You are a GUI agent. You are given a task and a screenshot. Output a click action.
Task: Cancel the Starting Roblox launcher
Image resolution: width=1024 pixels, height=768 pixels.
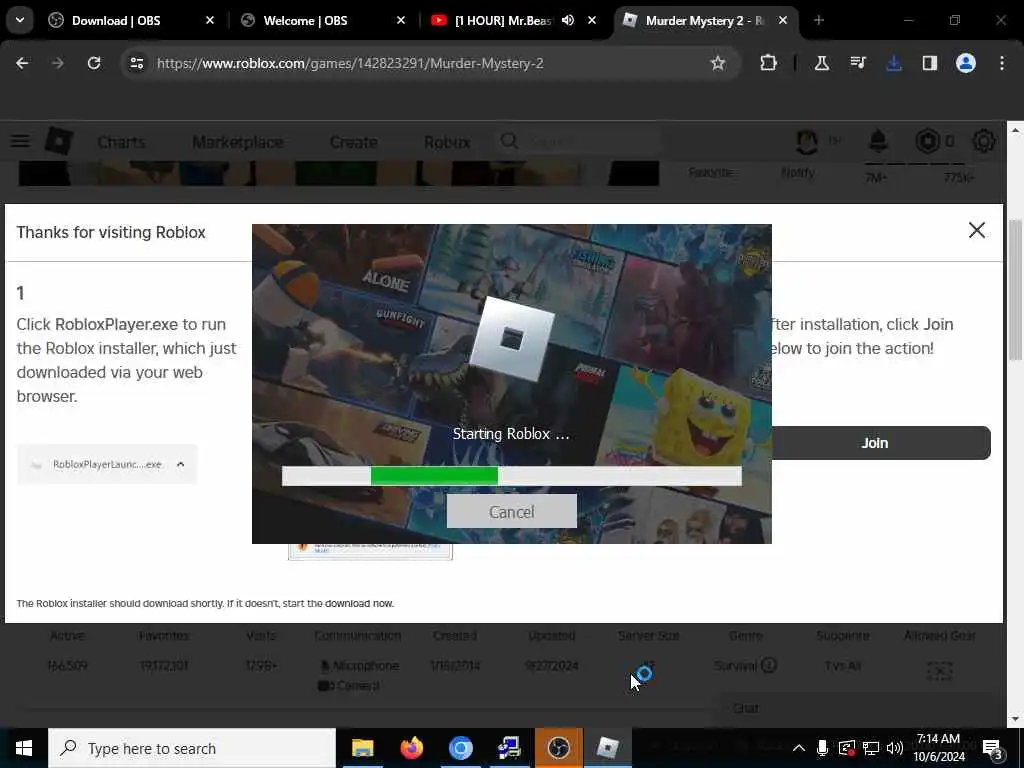click(511, 511)
